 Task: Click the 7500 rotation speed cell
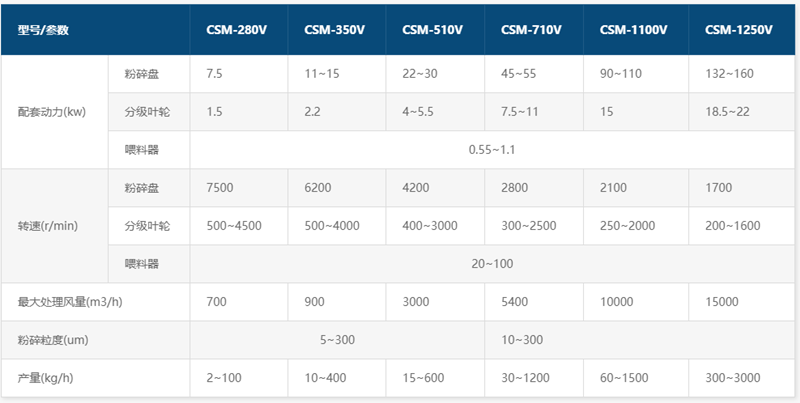219,188
